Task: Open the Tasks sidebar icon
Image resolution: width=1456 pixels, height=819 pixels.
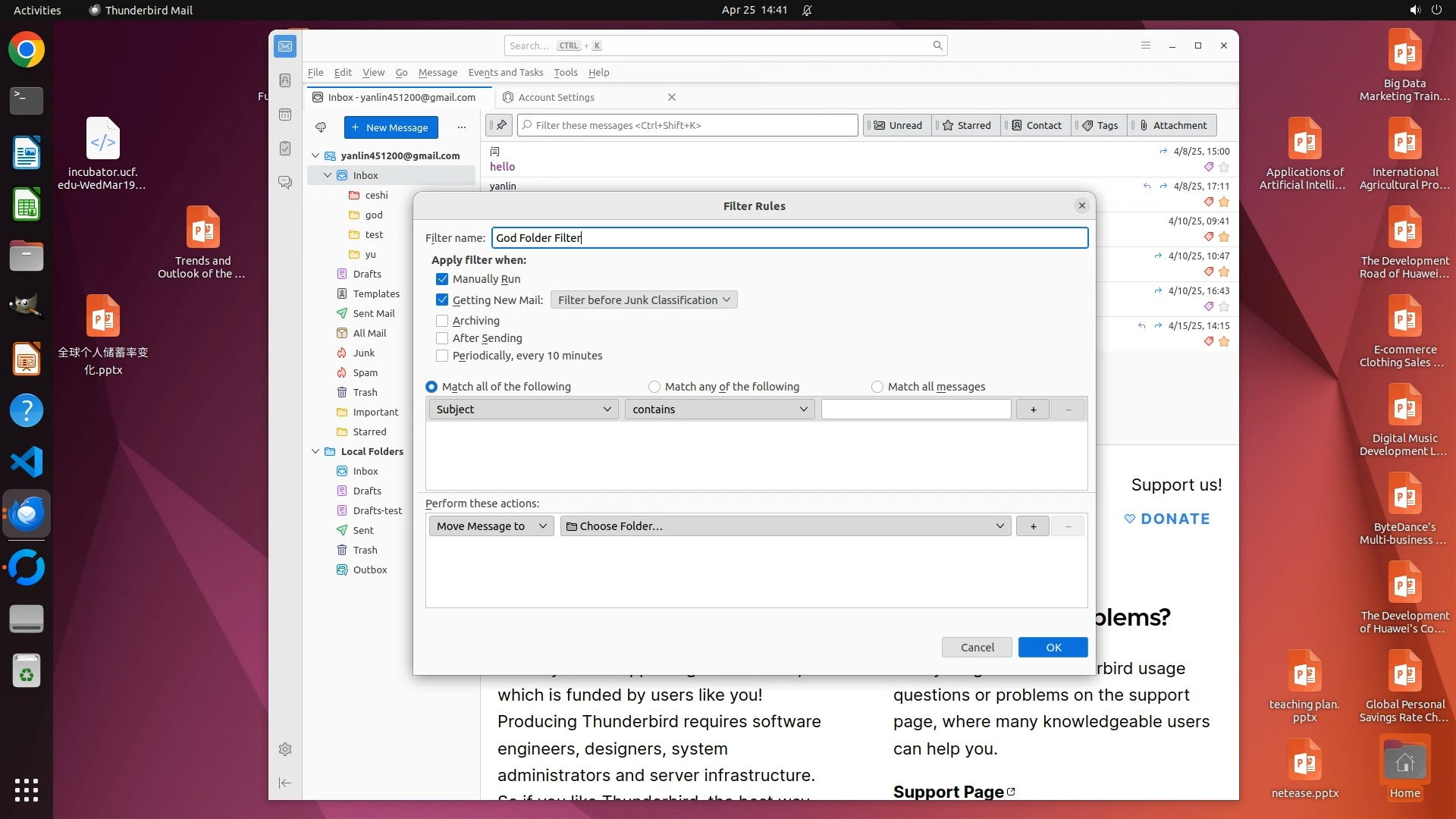Action: point(285,149)
